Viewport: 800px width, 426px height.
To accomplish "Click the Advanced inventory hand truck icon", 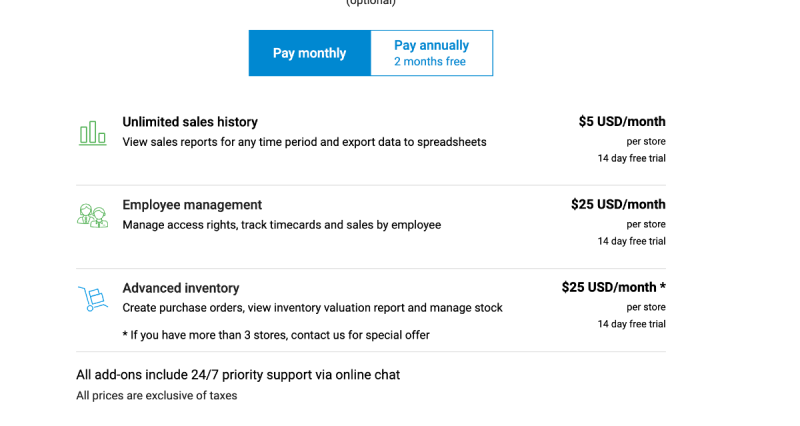I will tap(92, 299).
